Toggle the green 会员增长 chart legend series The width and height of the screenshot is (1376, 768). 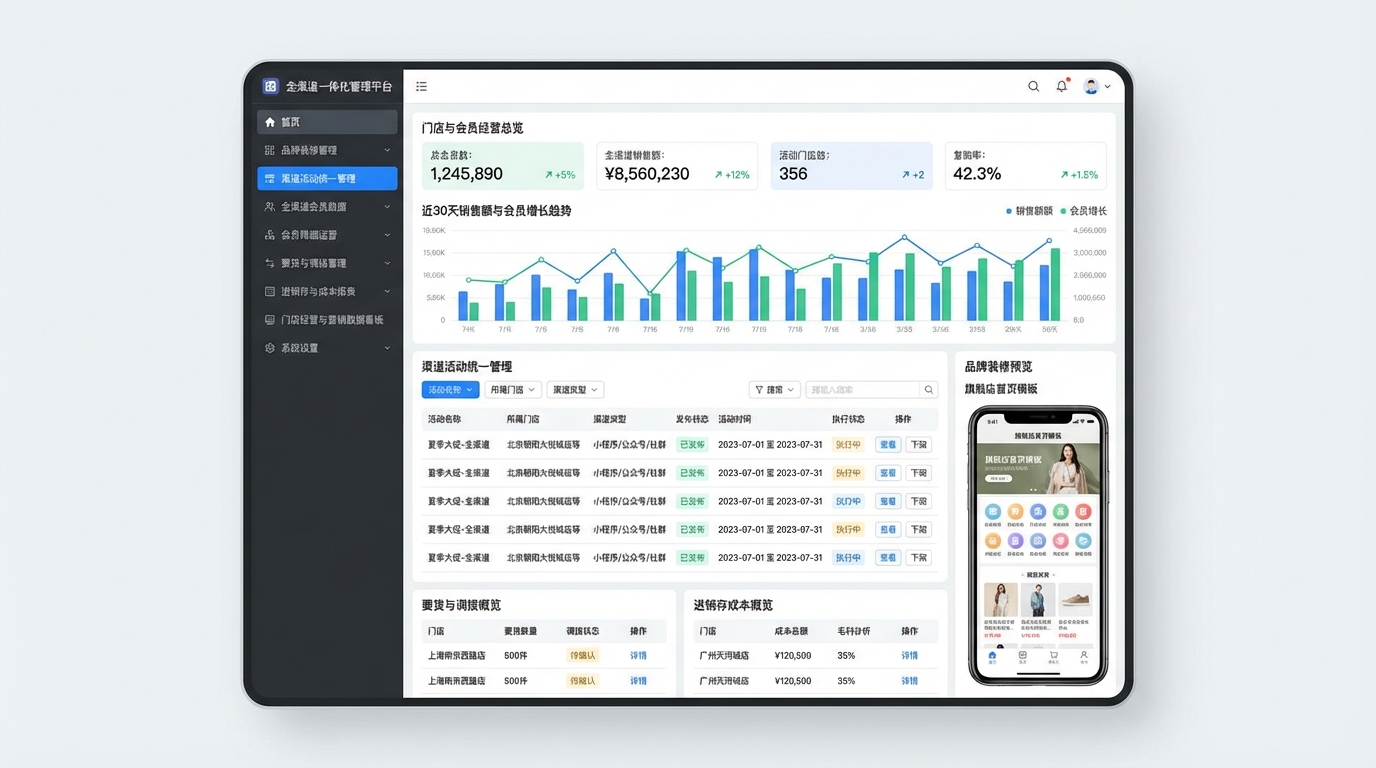1083,211
